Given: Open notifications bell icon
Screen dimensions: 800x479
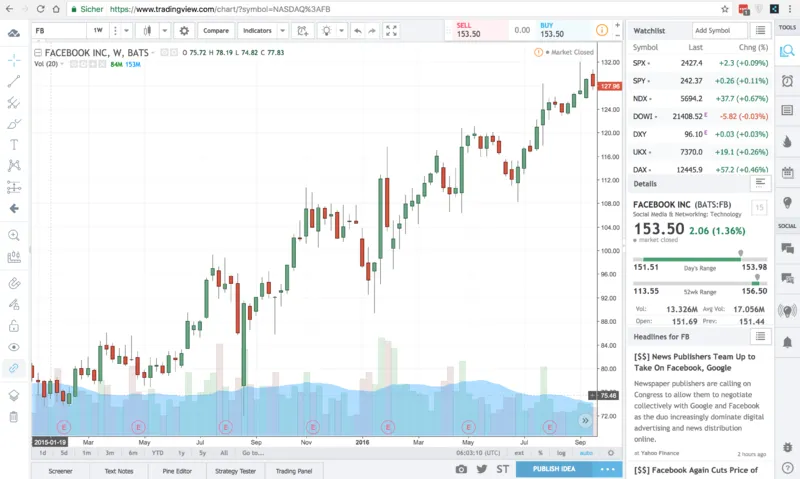Looking at the screenshot, I should coord(787,342).
